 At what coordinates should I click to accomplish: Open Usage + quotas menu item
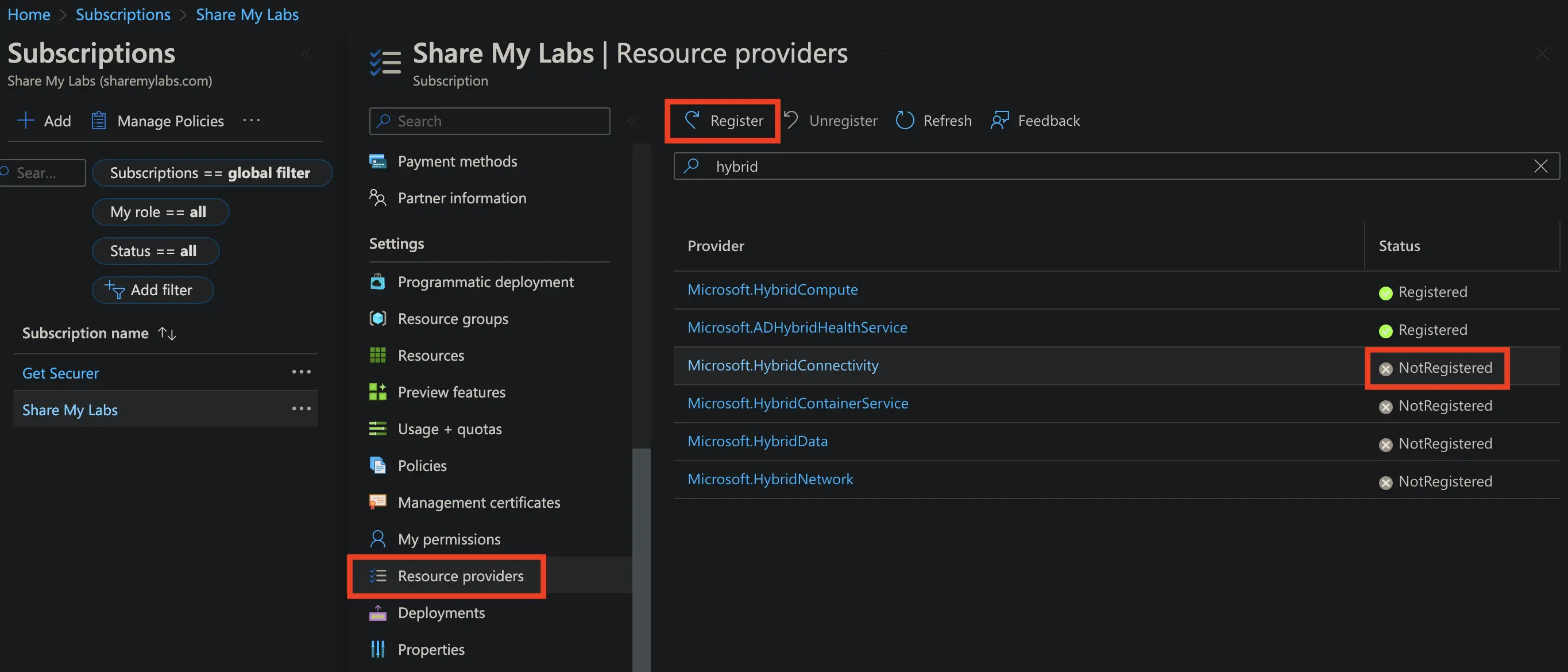coord(449,429)
